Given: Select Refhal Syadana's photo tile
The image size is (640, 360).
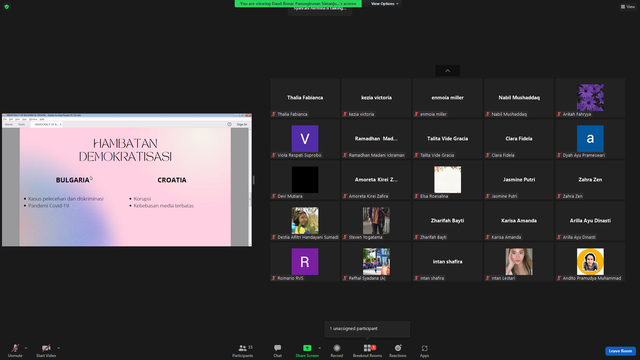Looking at the screenshot, I should pos(376,262).
